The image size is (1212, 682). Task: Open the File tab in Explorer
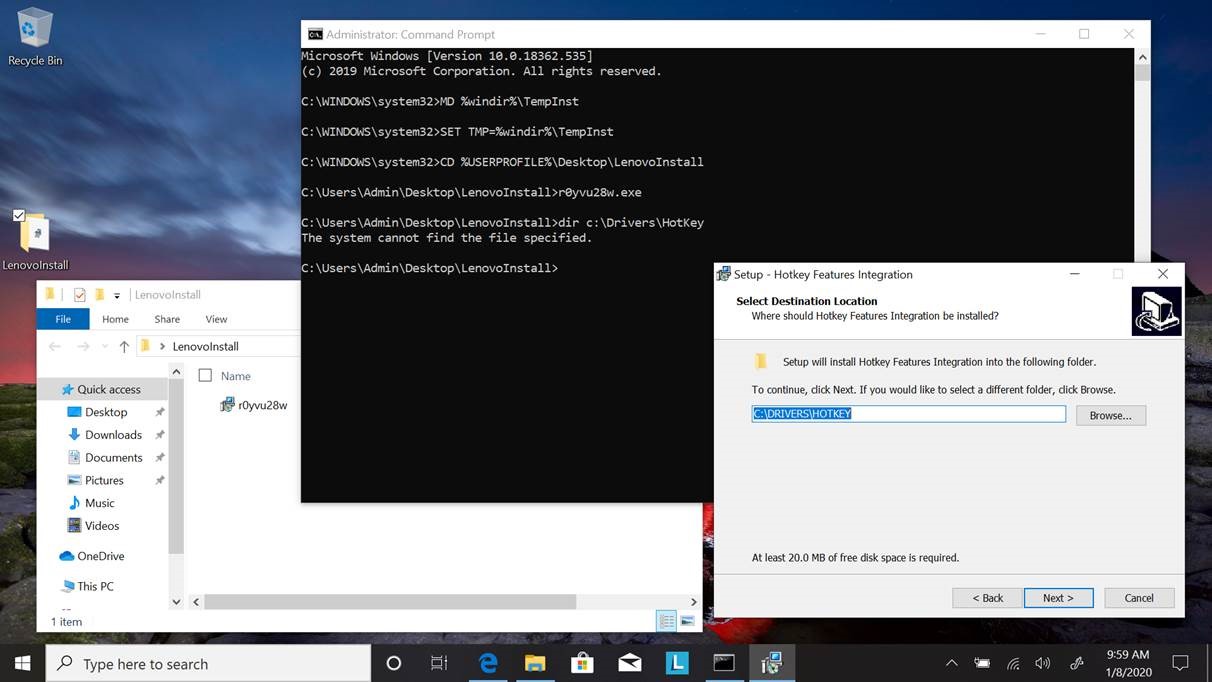tap(63, 319)
